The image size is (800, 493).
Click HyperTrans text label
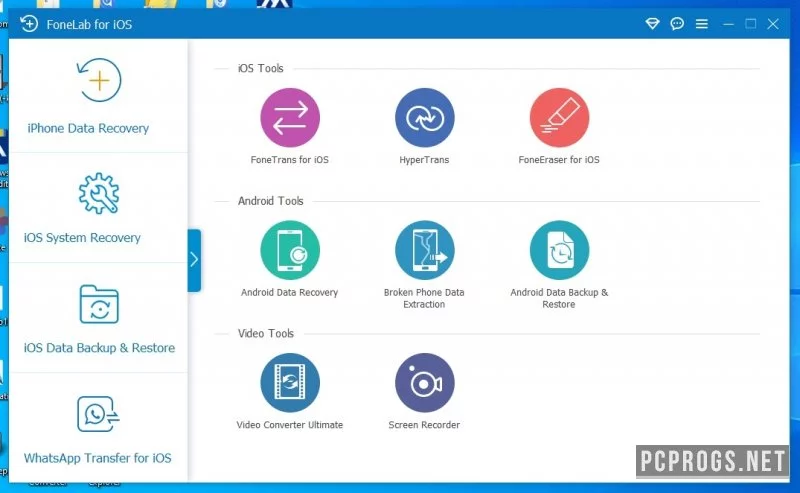point(424,160)
